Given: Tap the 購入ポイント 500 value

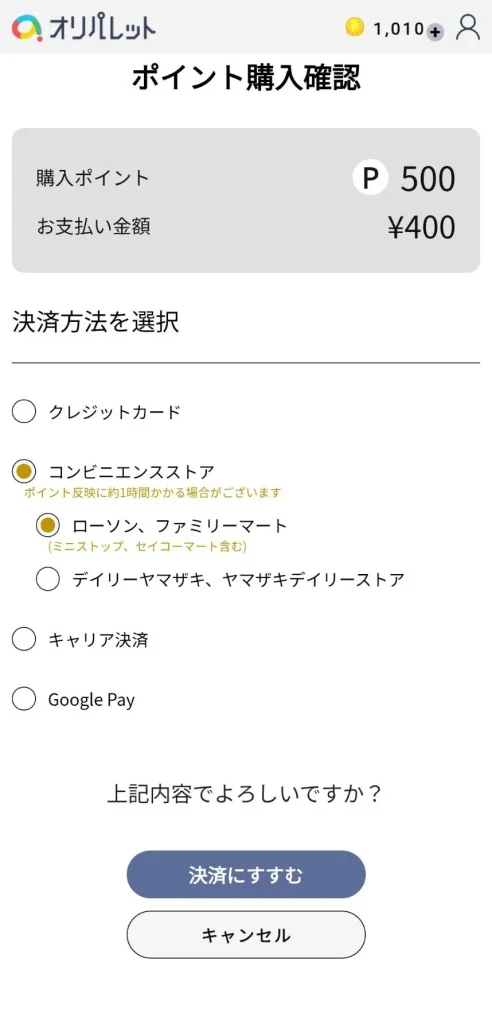Looking at the screenshot, I should coord(428,179).
